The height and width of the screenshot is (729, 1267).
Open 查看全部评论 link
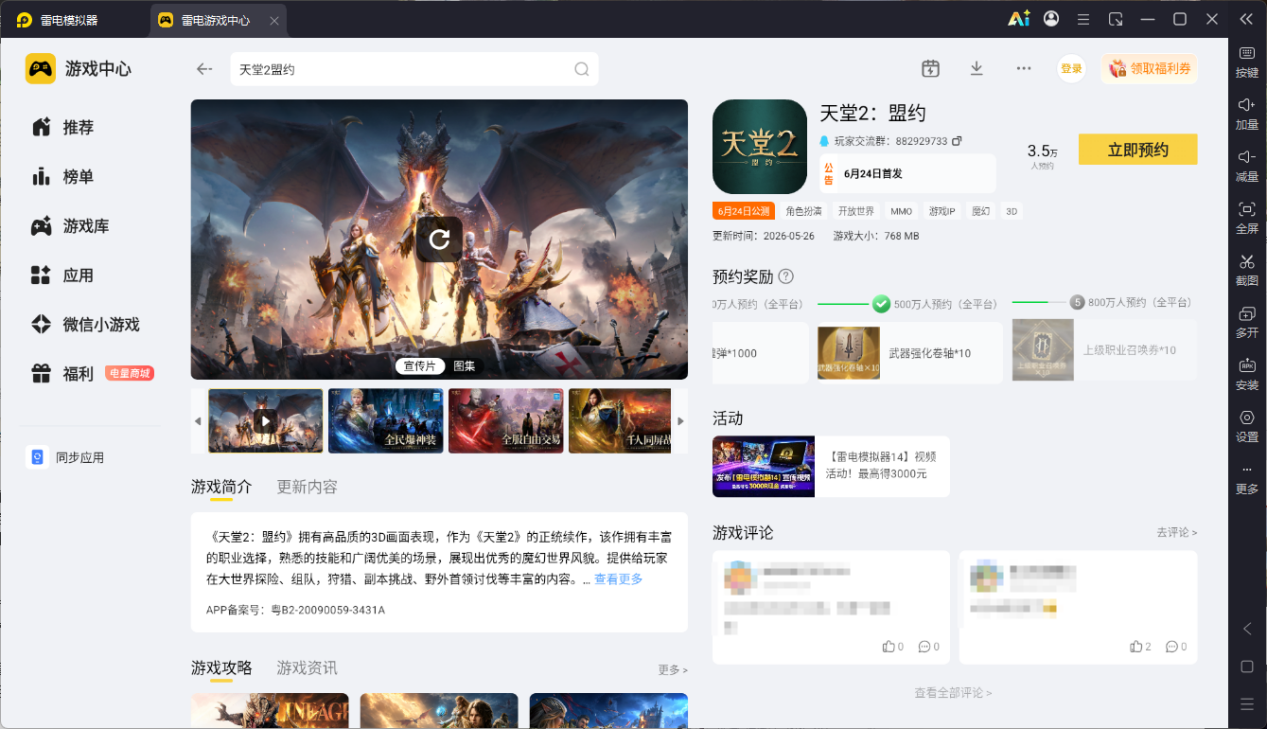tap(953, 693)
